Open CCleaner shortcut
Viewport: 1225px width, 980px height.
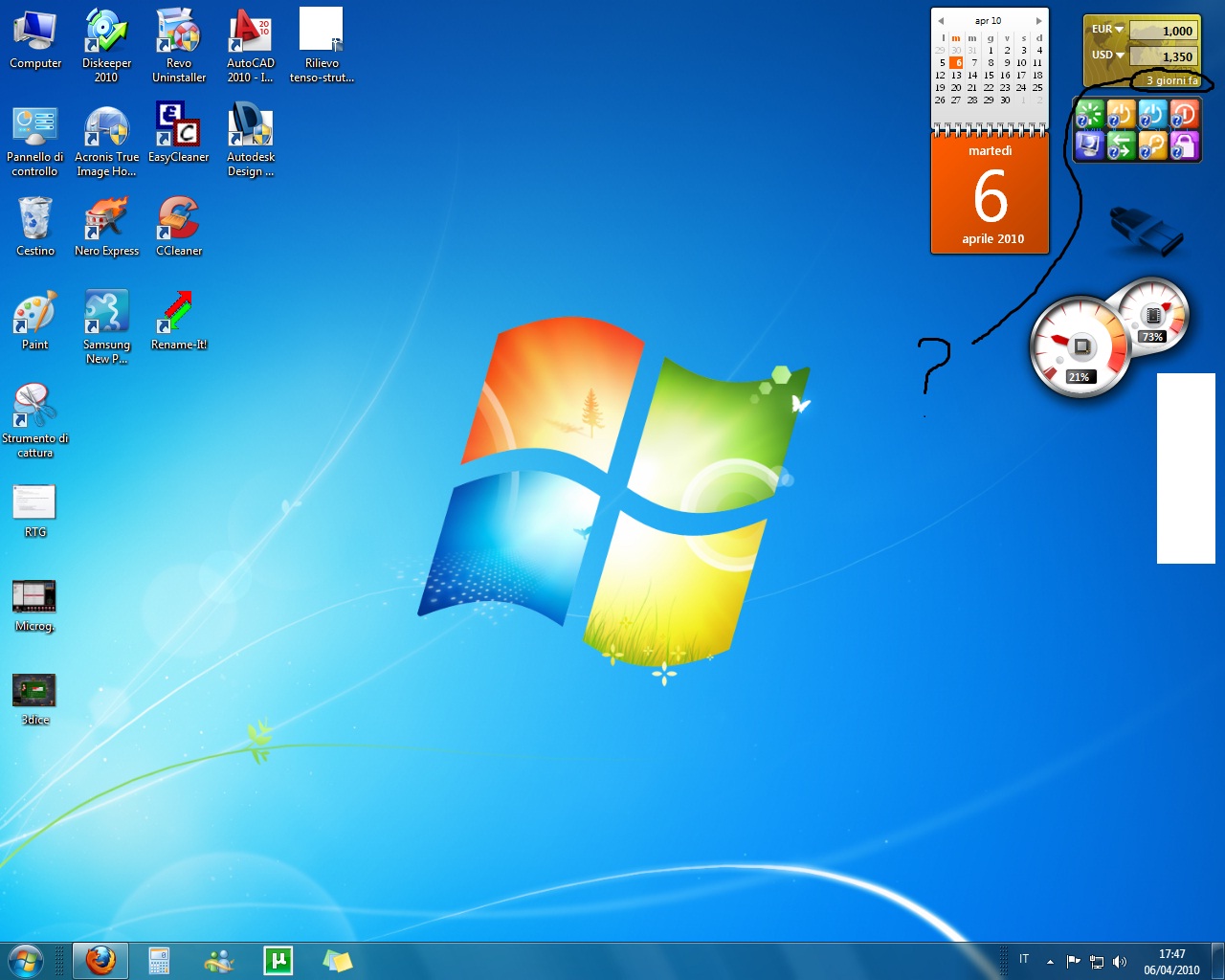pyautogui.click(x=179, y=227)
